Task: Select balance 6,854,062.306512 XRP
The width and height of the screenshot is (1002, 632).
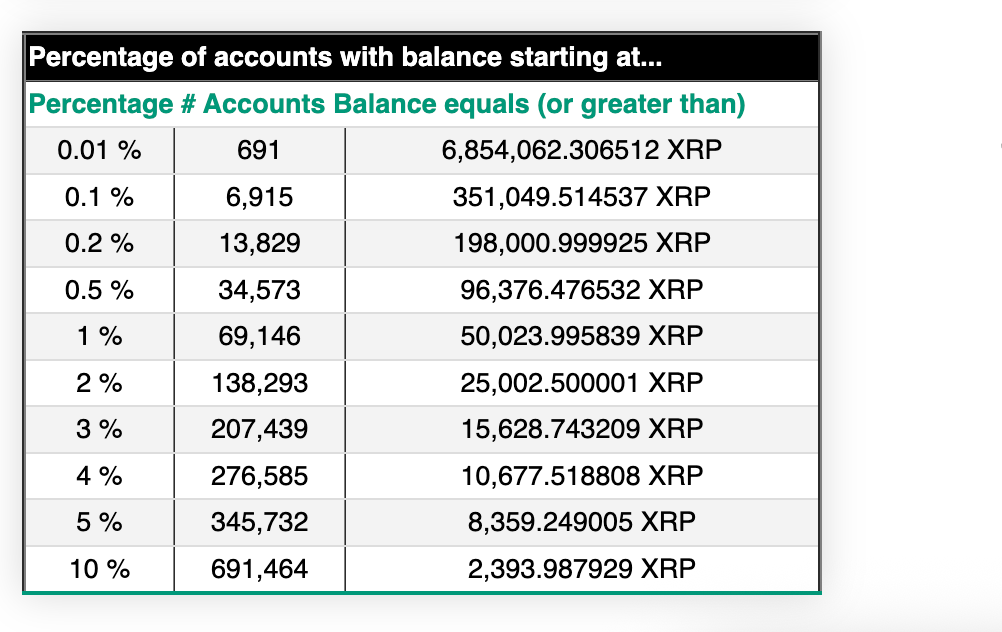Action: tap(582, 151)
